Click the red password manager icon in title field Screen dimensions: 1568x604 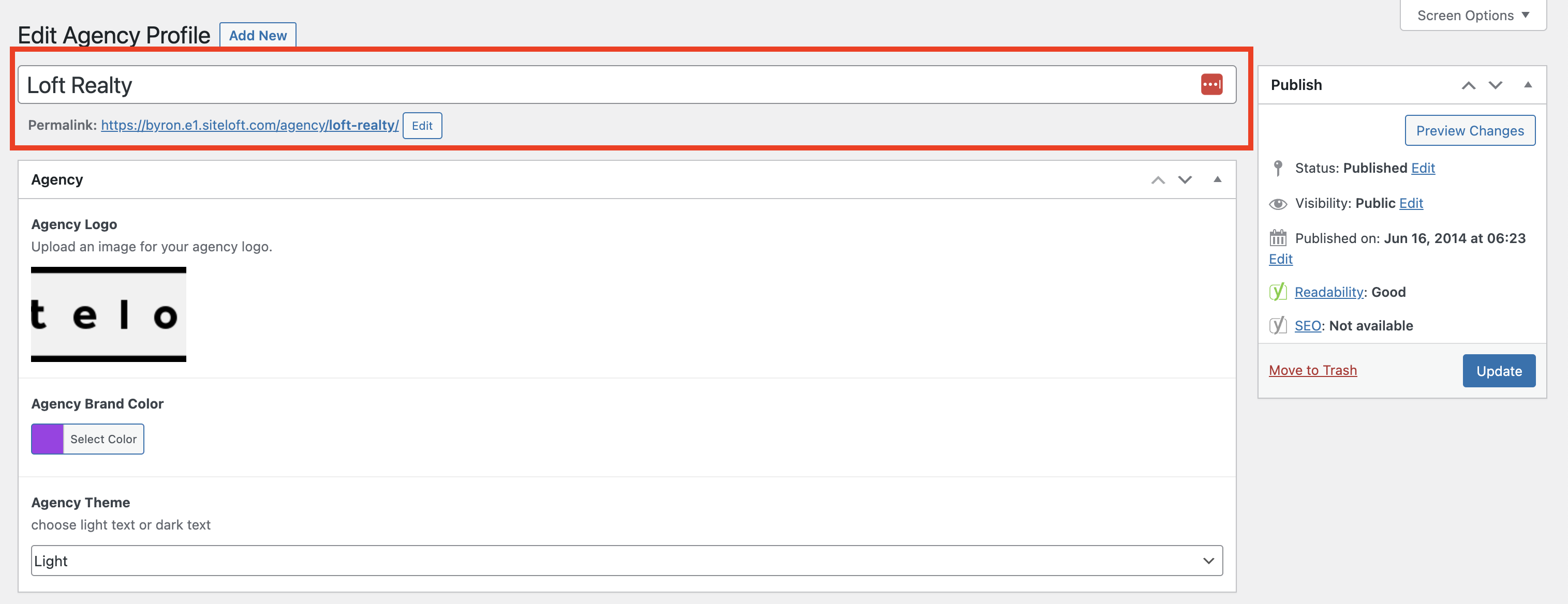coord(1211,84)
